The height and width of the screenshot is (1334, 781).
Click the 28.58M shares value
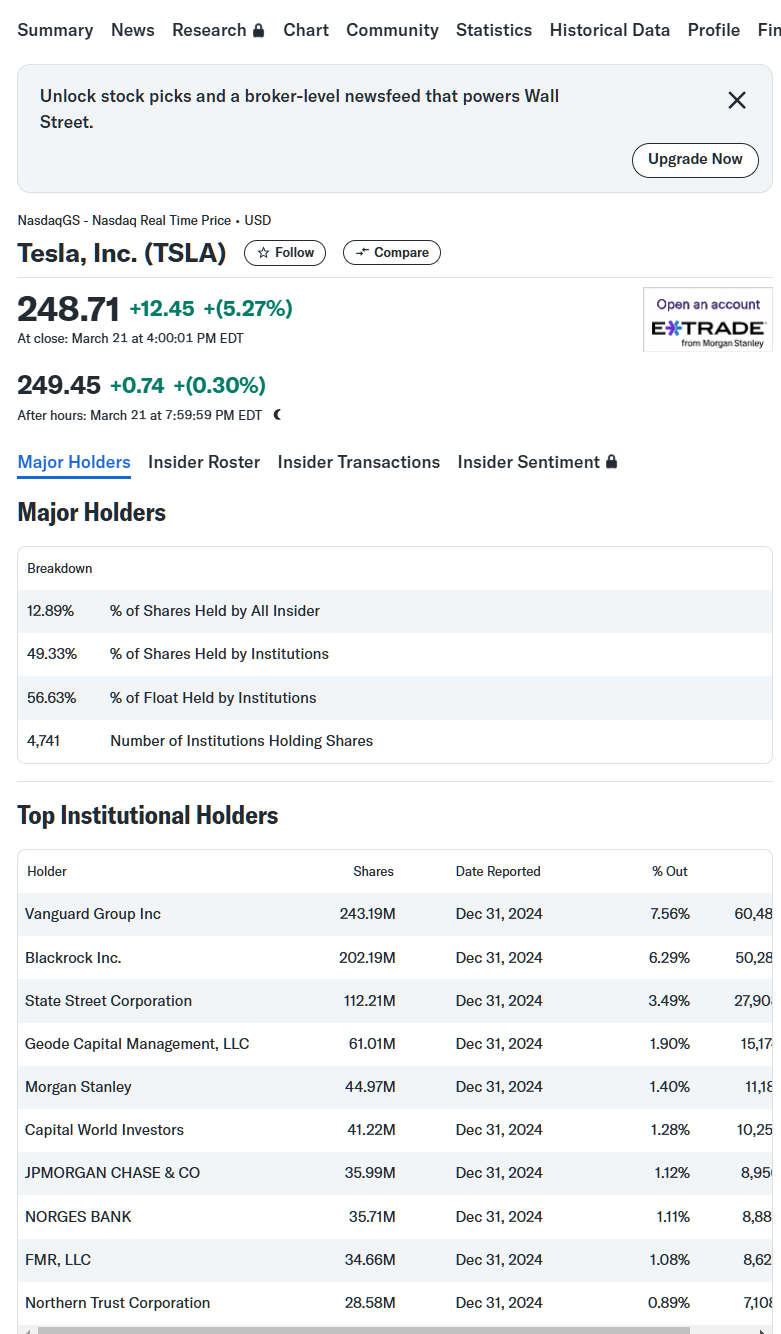370,1303
